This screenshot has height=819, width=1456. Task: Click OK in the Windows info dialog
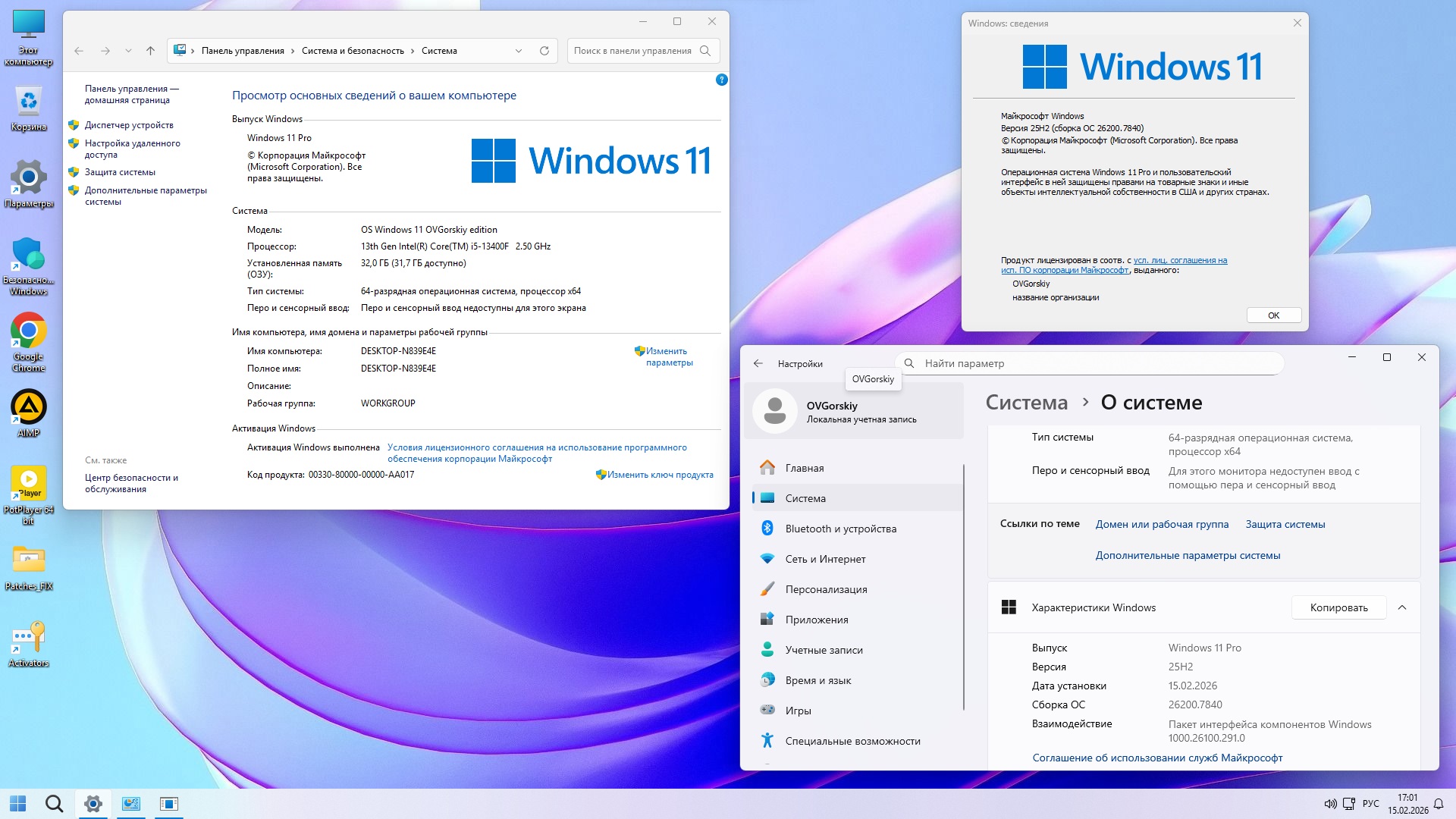point(1273,315)
